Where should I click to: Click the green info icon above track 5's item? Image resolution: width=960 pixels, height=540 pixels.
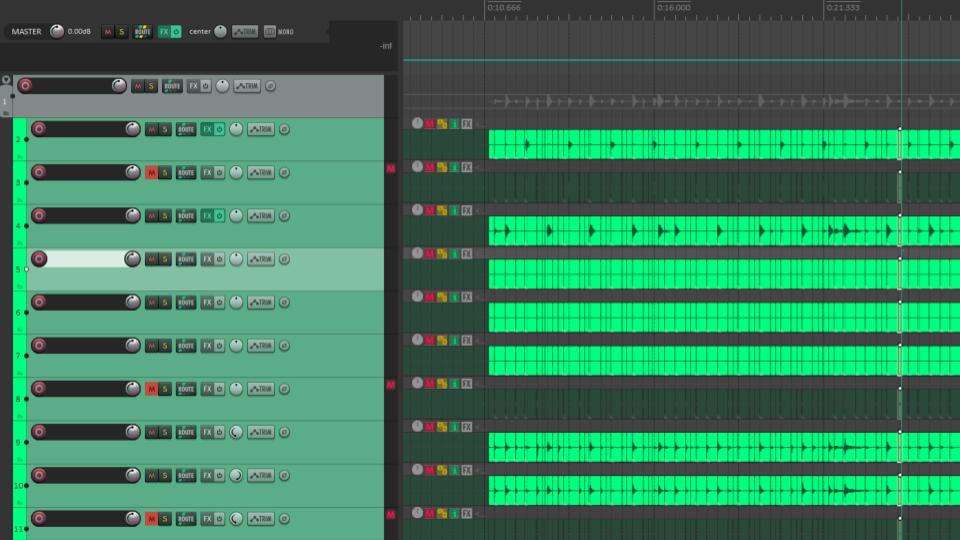[454, 253]
